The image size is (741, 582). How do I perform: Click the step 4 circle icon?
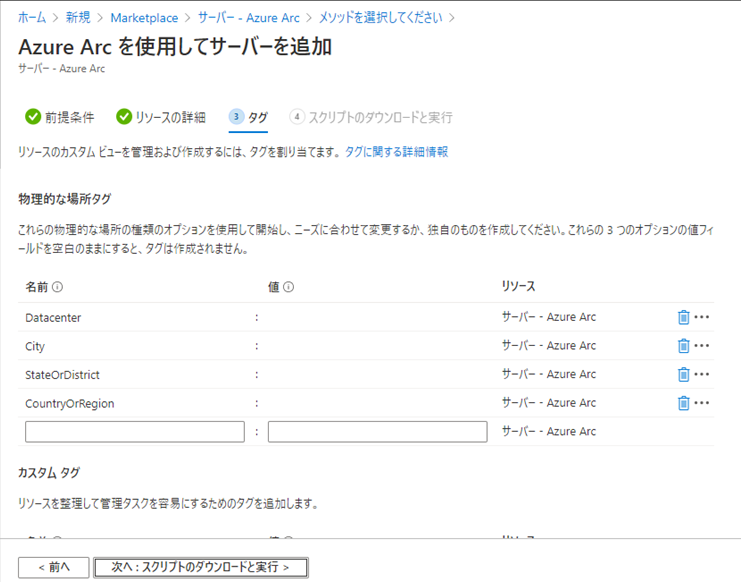tap(297, 117)
